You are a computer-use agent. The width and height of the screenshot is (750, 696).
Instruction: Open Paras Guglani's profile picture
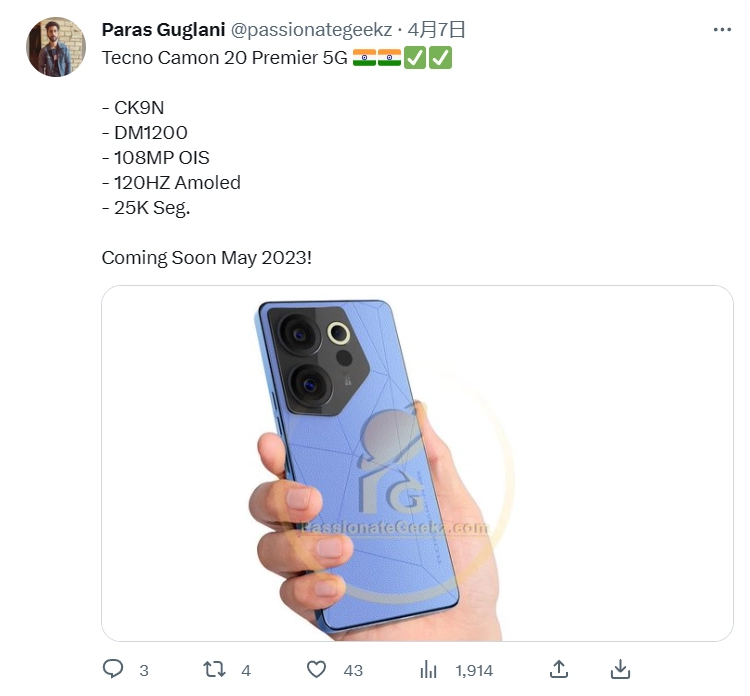pos(56,47)
